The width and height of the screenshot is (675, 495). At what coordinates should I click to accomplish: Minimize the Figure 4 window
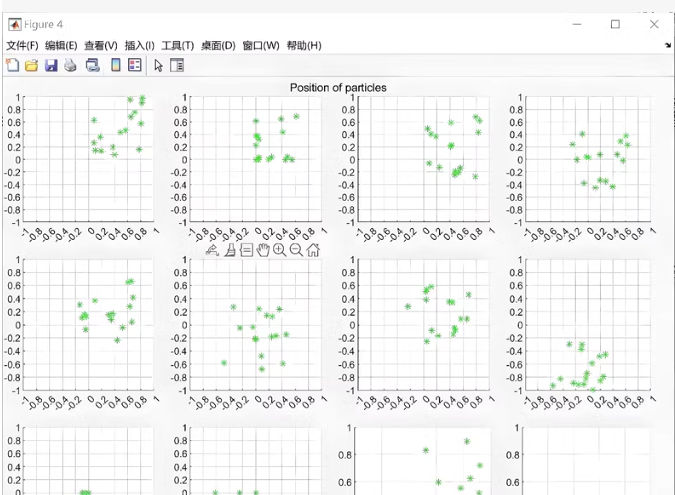click(577, 24)
